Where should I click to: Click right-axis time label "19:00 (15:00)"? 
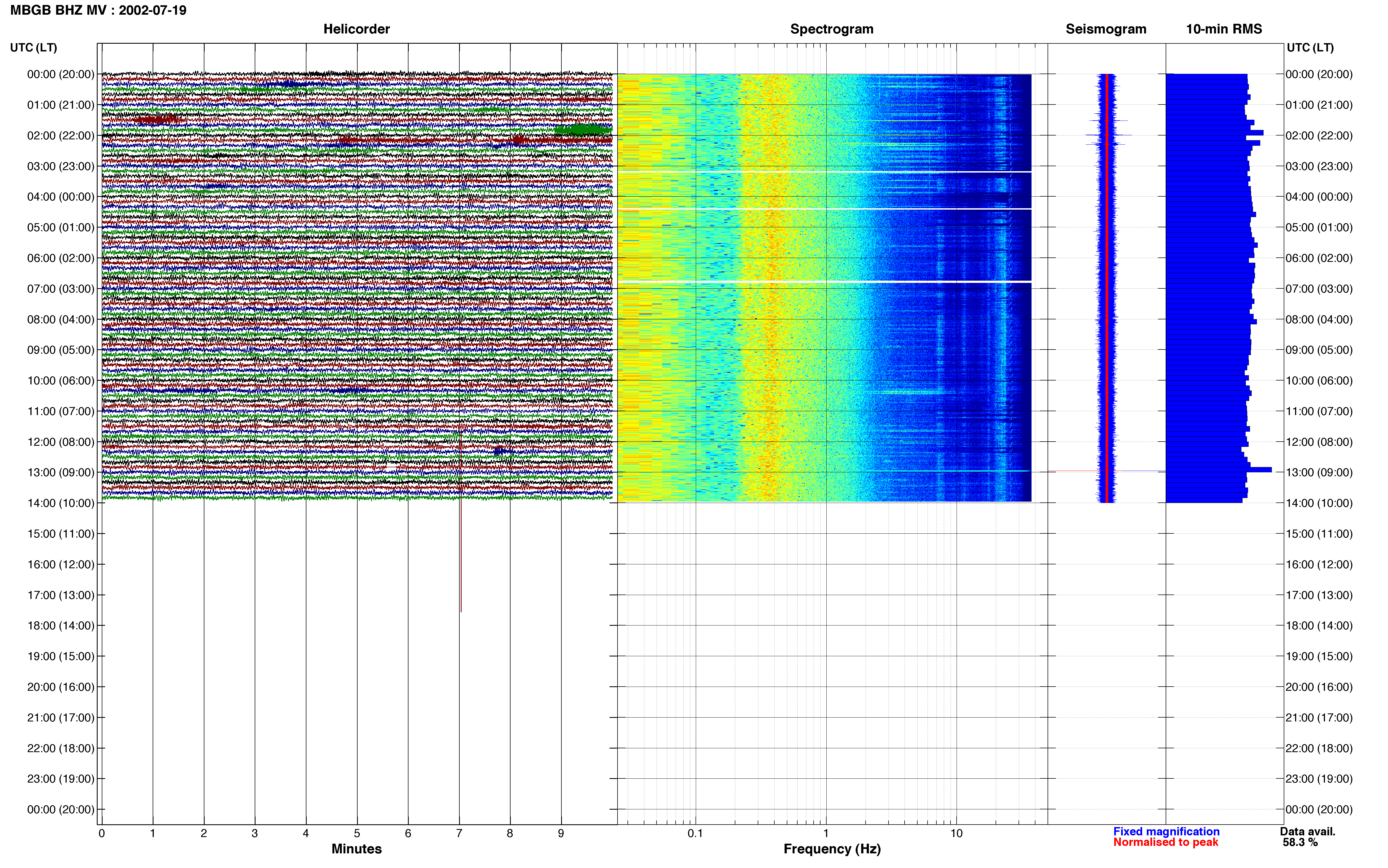(x=1319, y=656)
